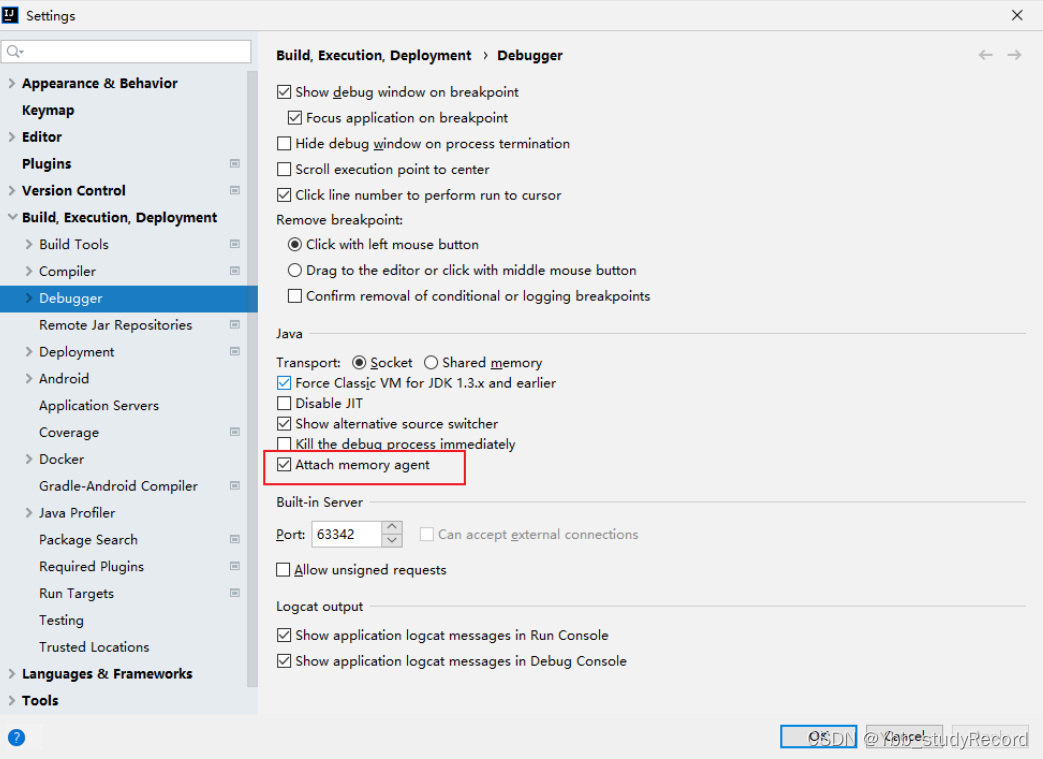Select Socket transport
This screenshot has height=759, width=1043.
point(359,363)
